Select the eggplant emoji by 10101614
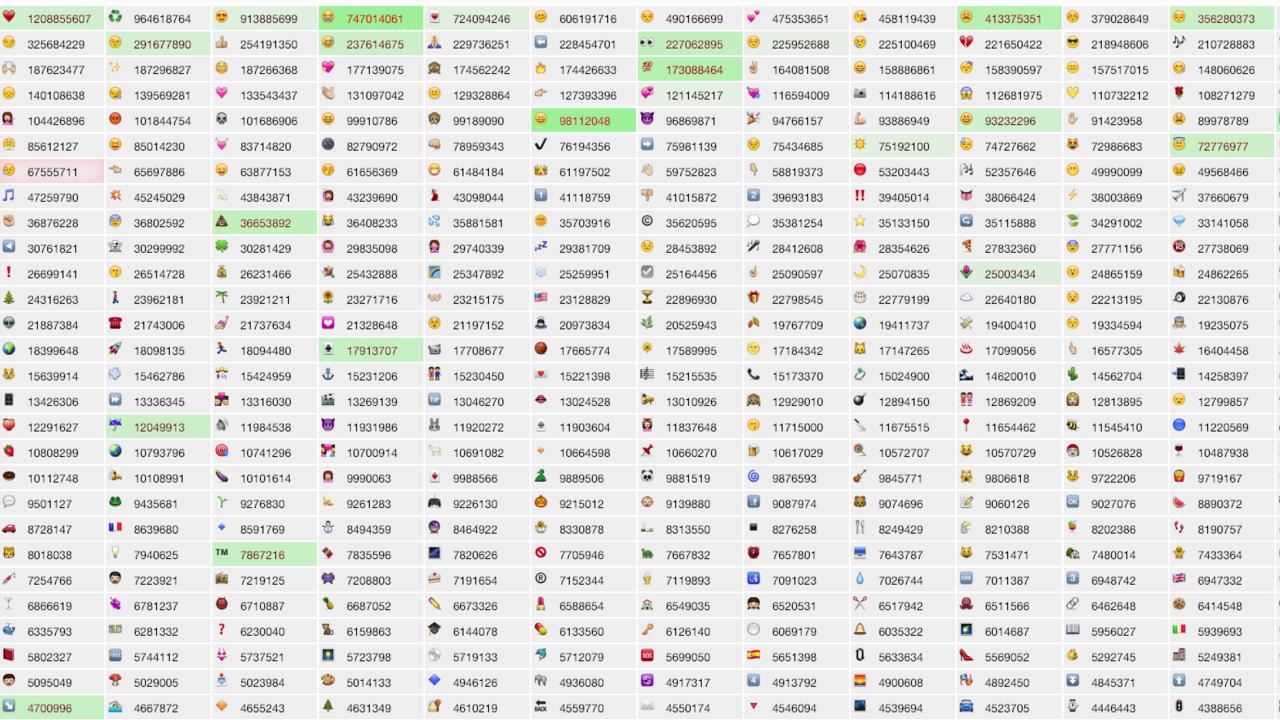This screenshot has height=720, width=1280. (221, 477)
